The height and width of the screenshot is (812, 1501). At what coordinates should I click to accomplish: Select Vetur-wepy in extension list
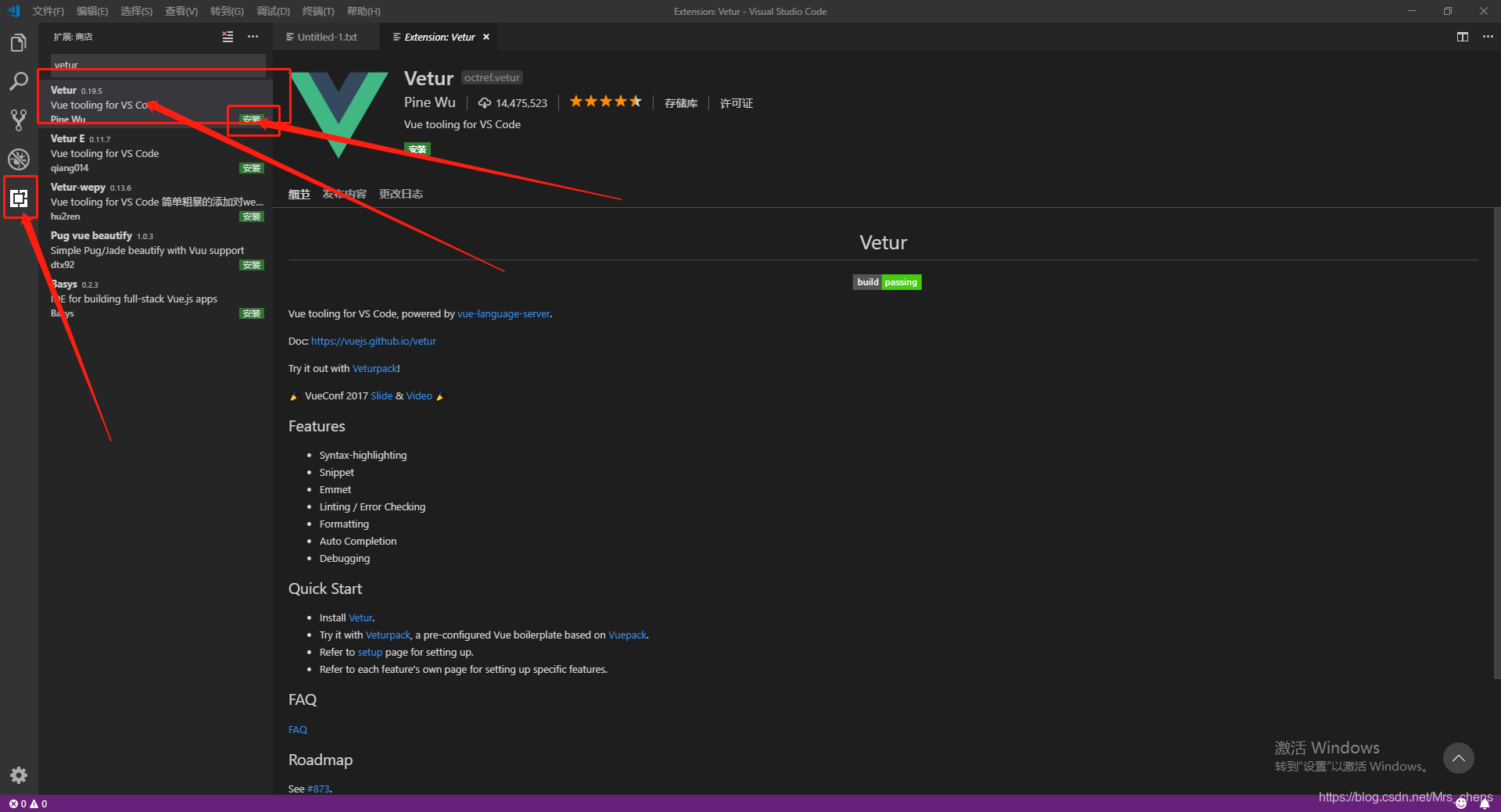[x=156, y=202]
